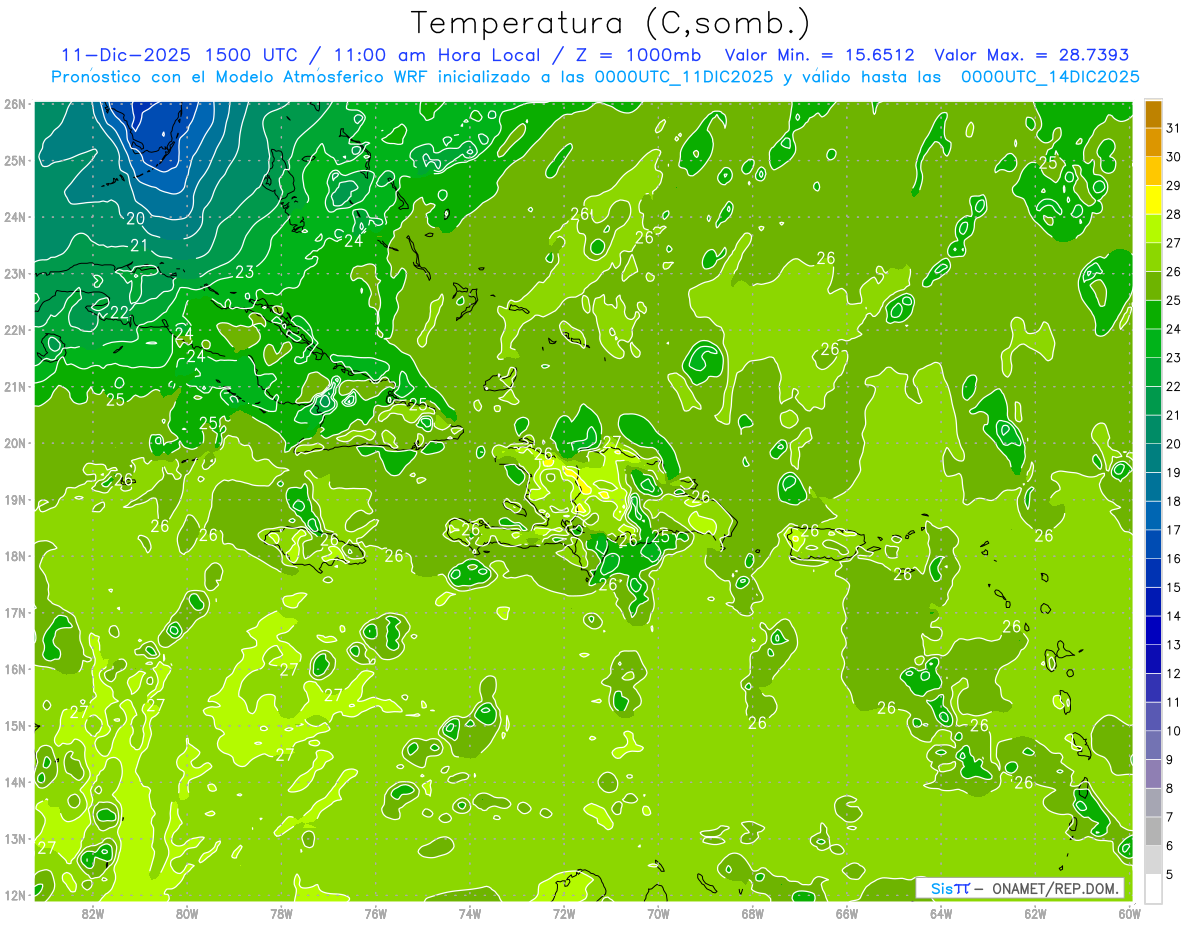Click the '19N' latitude axis label
The height and width of the screenshot is (927, 1200).
pos(14,499)
